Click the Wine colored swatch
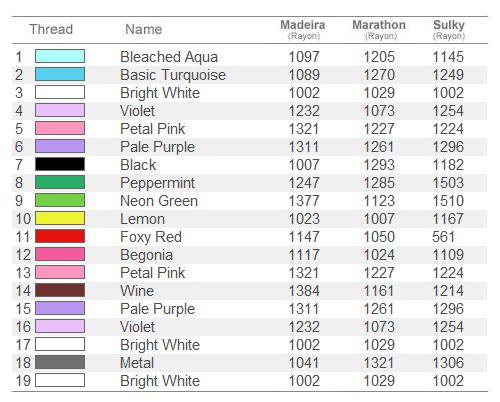This screenshot has height=402, width=500. point(60,290)
